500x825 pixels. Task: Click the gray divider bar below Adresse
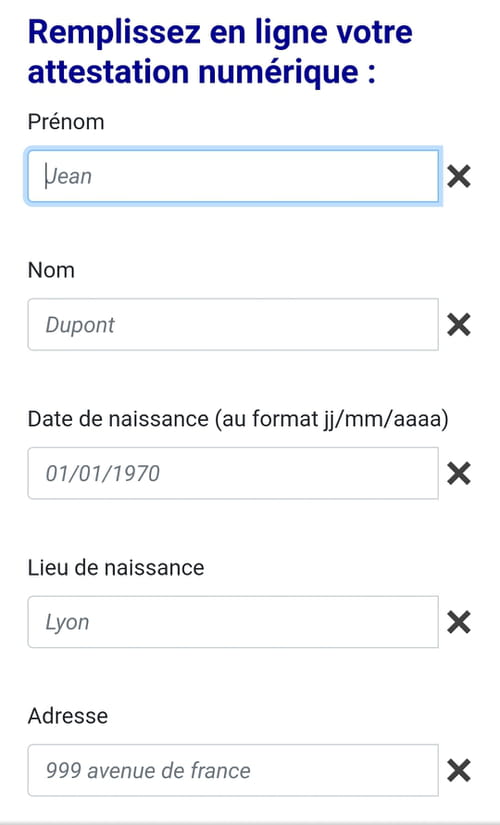coord(250,822)
